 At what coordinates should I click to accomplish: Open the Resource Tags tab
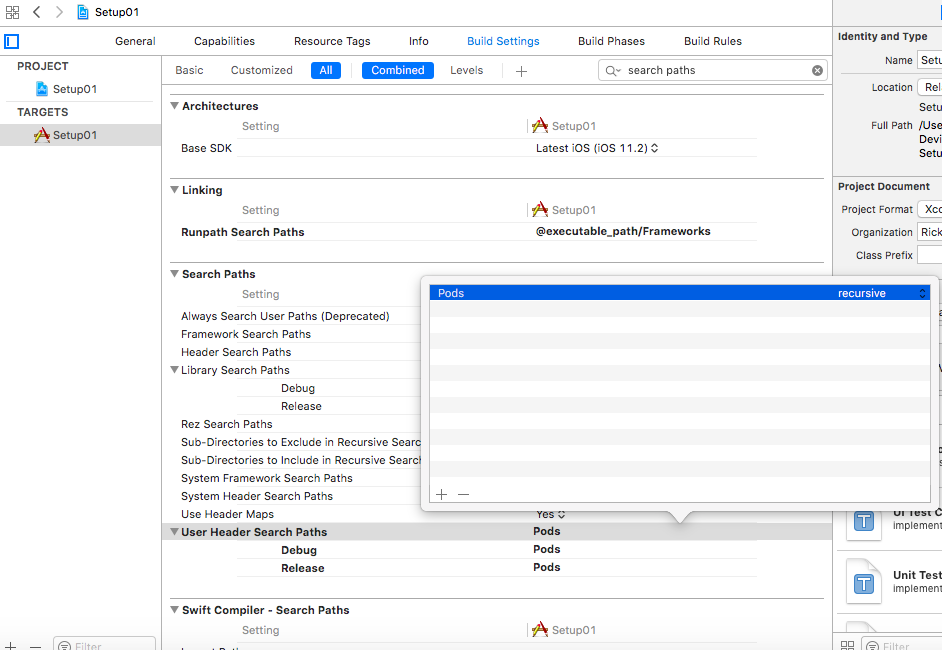point(332,41)
